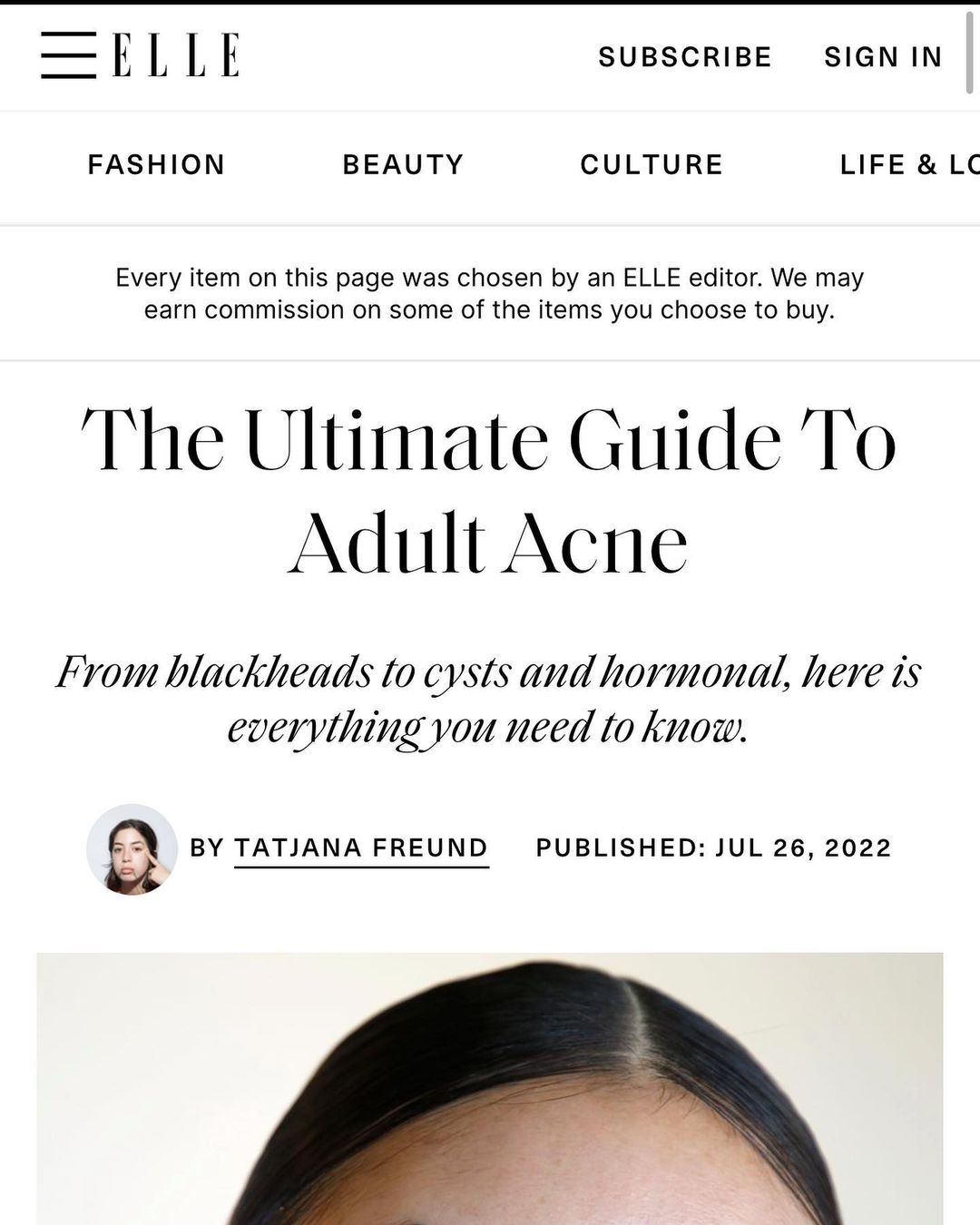Image resolution: width=980 pixels, height=1225 pixels.
Task: Click the black bar at page top
Action: [490, 3]
